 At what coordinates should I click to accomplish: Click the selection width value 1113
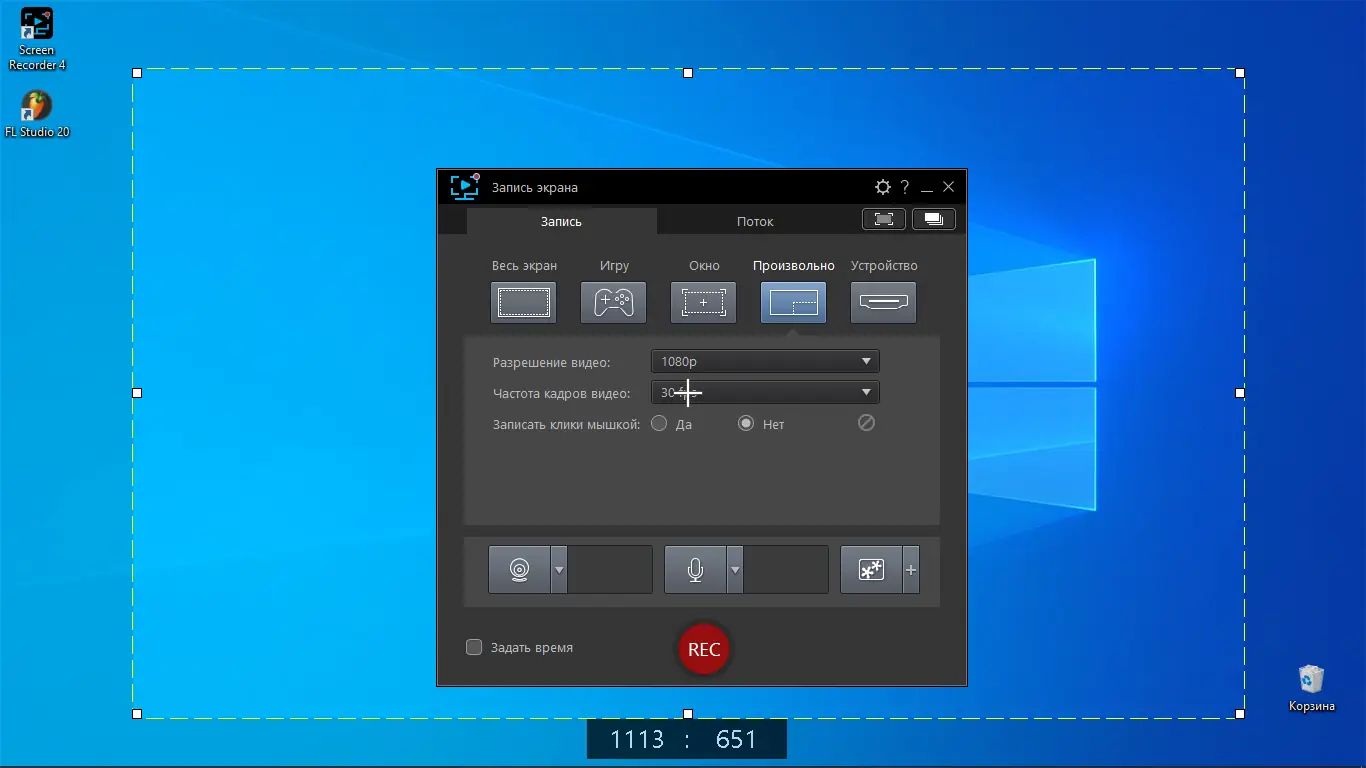coord(637,740)
